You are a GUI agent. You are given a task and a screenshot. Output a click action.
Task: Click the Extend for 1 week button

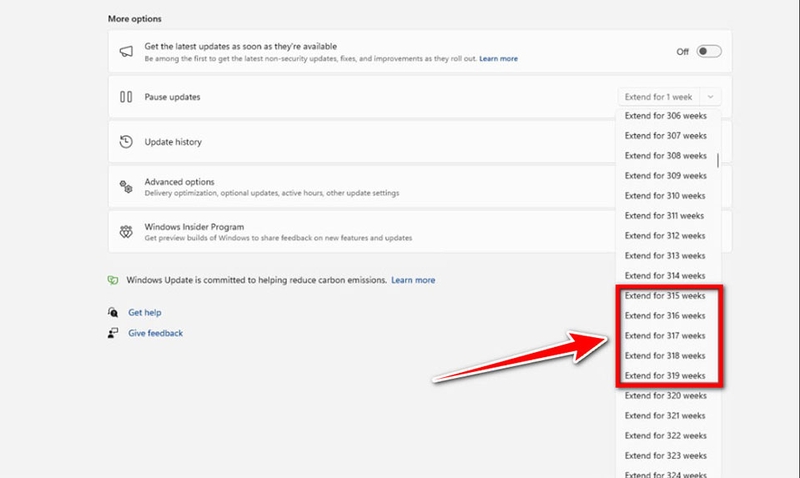(x=659, y=97)
